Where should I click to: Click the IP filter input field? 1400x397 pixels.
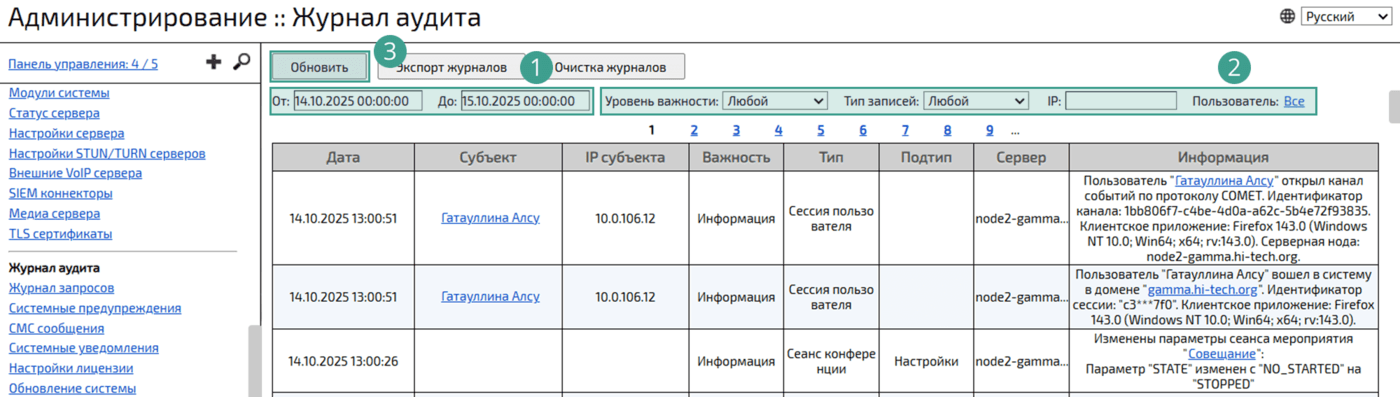(x=1120, y=101)
